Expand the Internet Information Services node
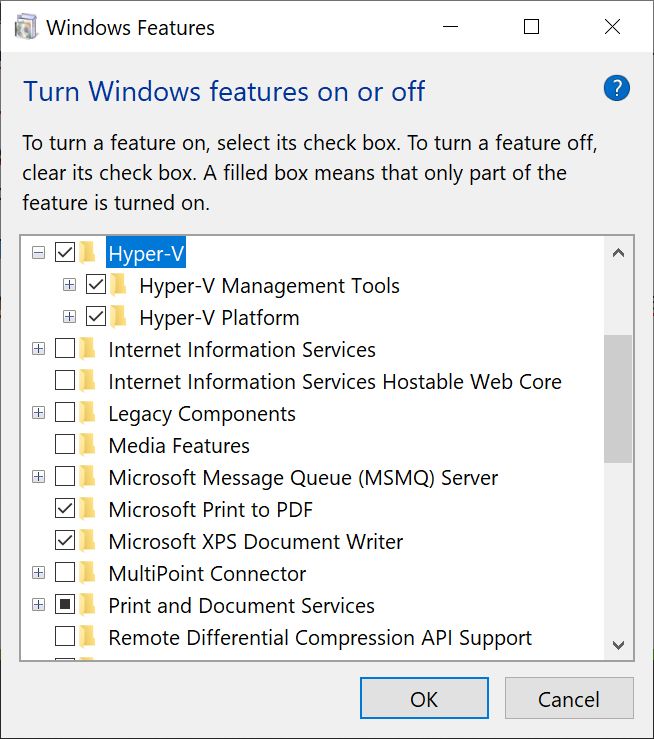 click(x=38, y=349)
